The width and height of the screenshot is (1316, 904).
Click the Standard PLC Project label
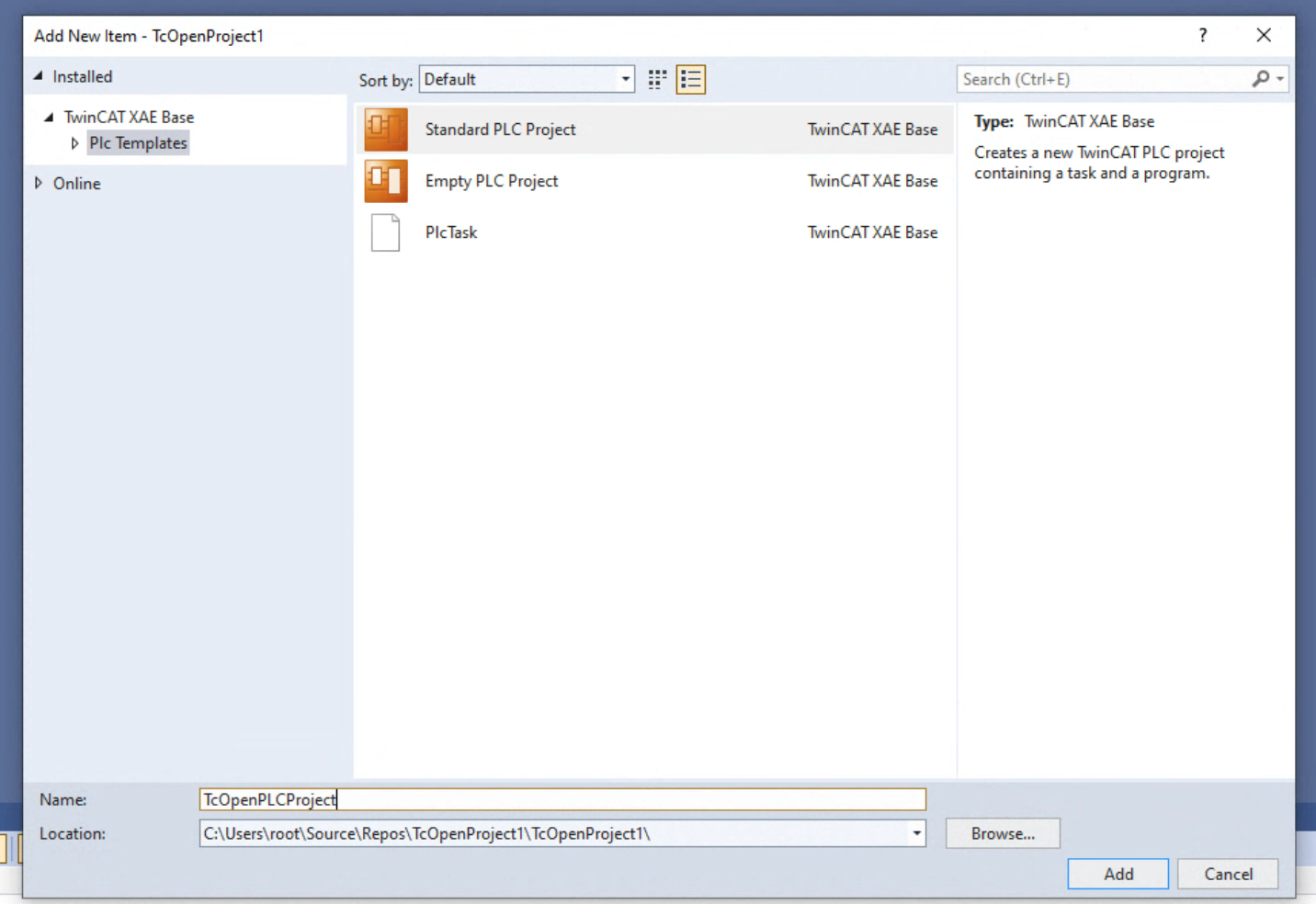point(500,130)
